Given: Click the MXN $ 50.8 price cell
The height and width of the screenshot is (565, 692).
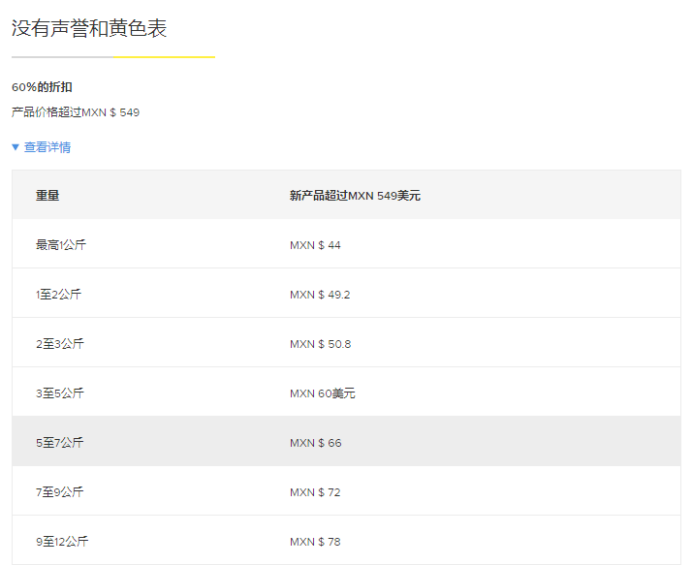Looking at the screenshot, I should click(320, 344).
